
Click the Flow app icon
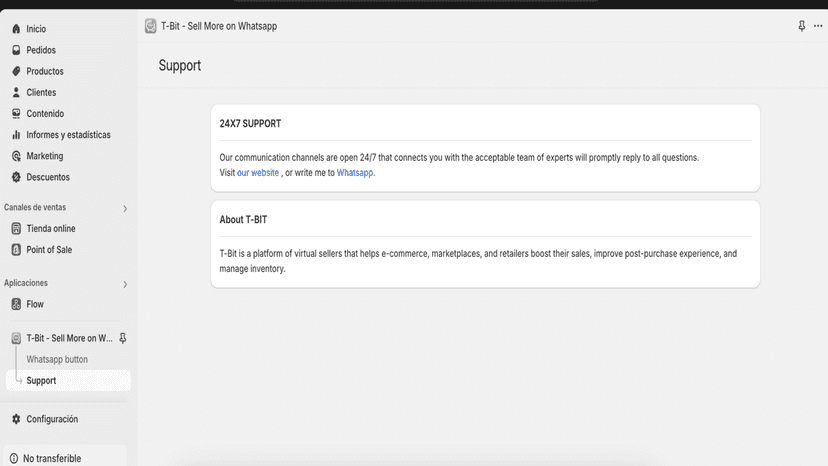[x=16, y=304]
